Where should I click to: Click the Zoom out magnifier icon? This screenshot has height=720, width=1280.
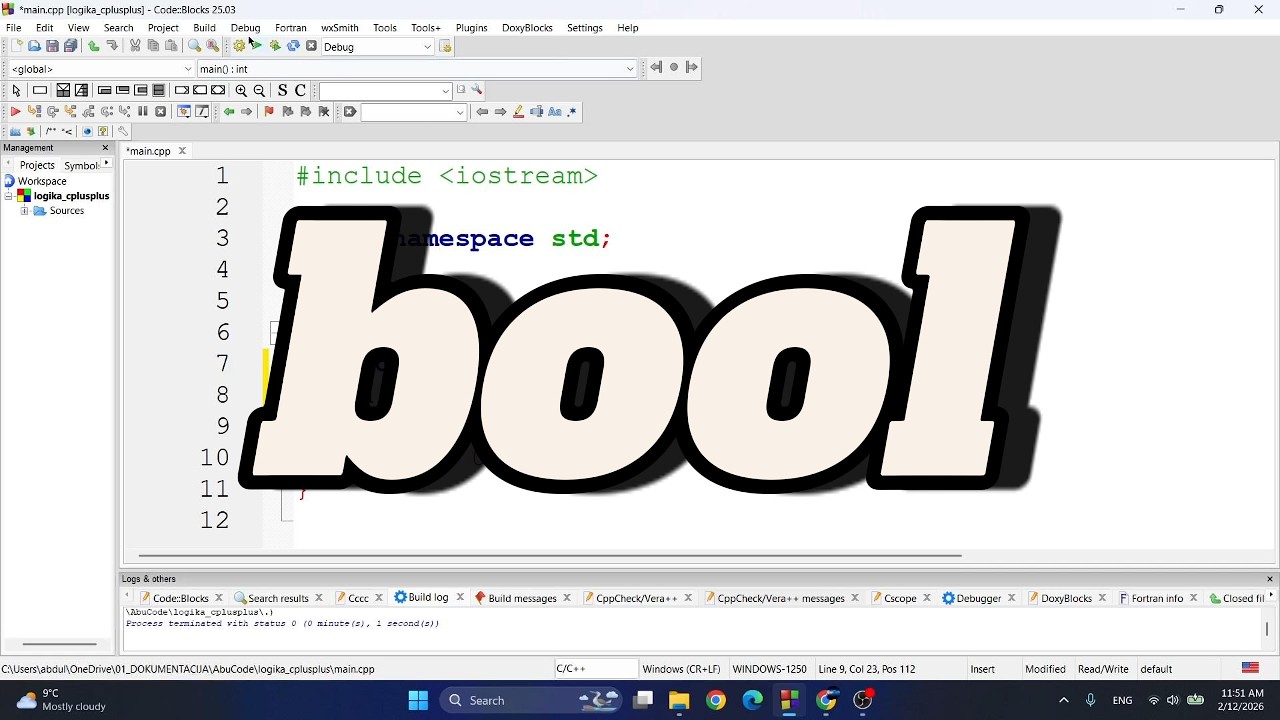click(x=259, y=90)
